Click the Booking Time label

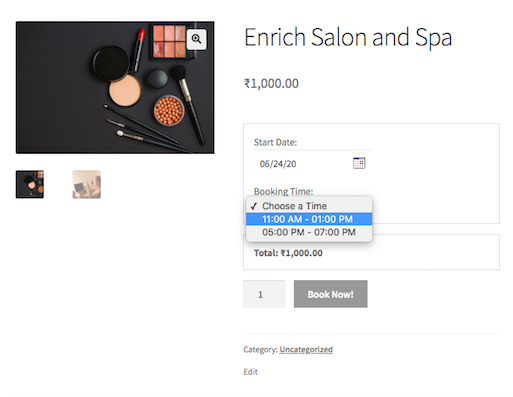(x=283, y=191)
